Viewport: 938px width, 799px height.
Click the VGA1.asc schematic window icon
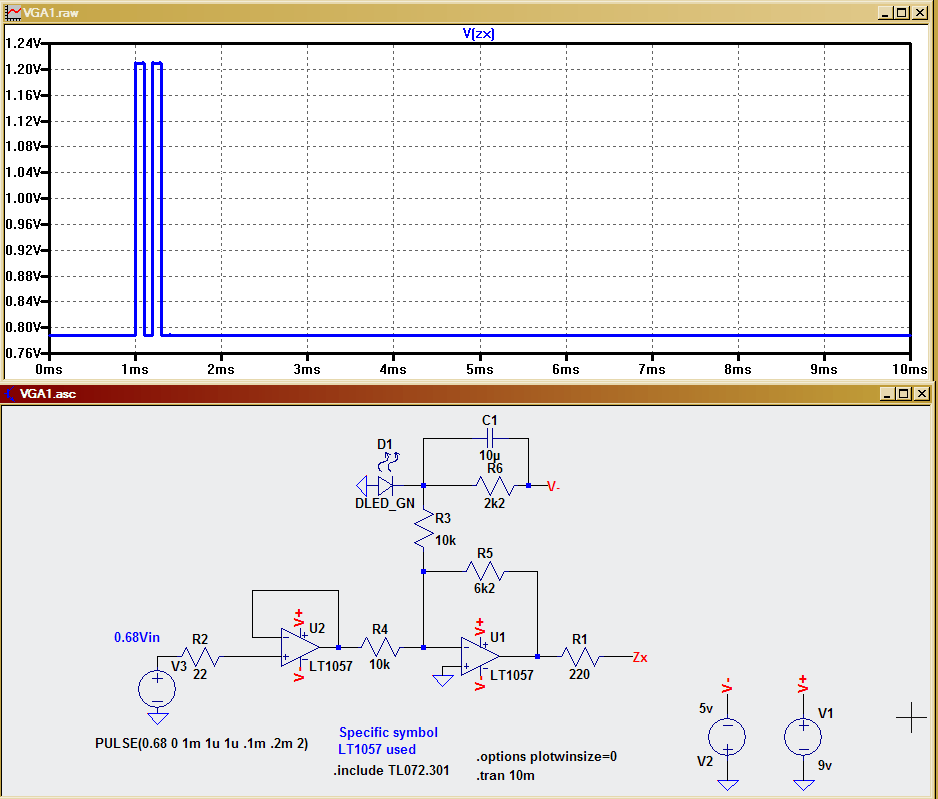(x=10, y=394)
